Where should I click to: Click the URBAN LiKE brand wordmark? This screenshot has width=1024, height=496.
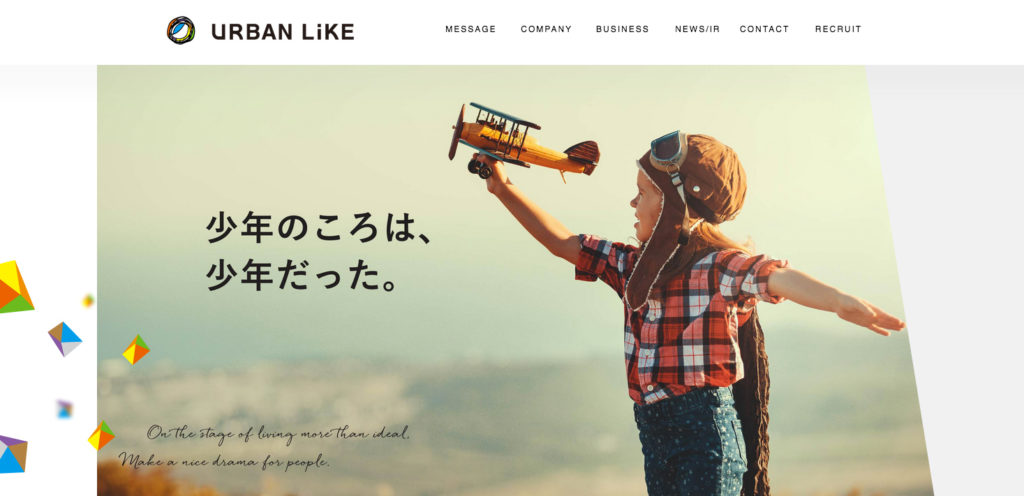[283, 31]
